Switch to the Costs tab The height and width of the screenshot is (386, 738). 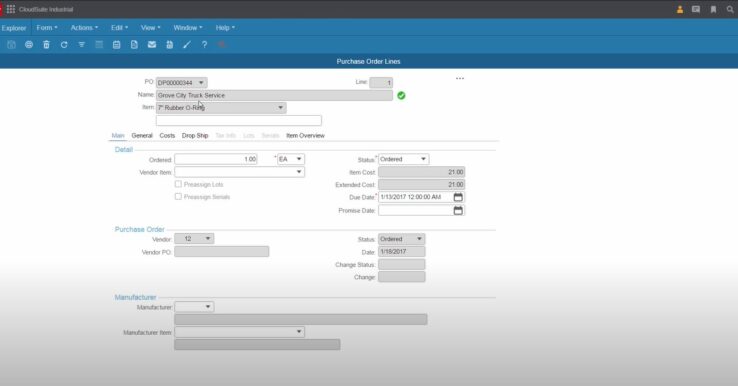[x=167, y=136]
